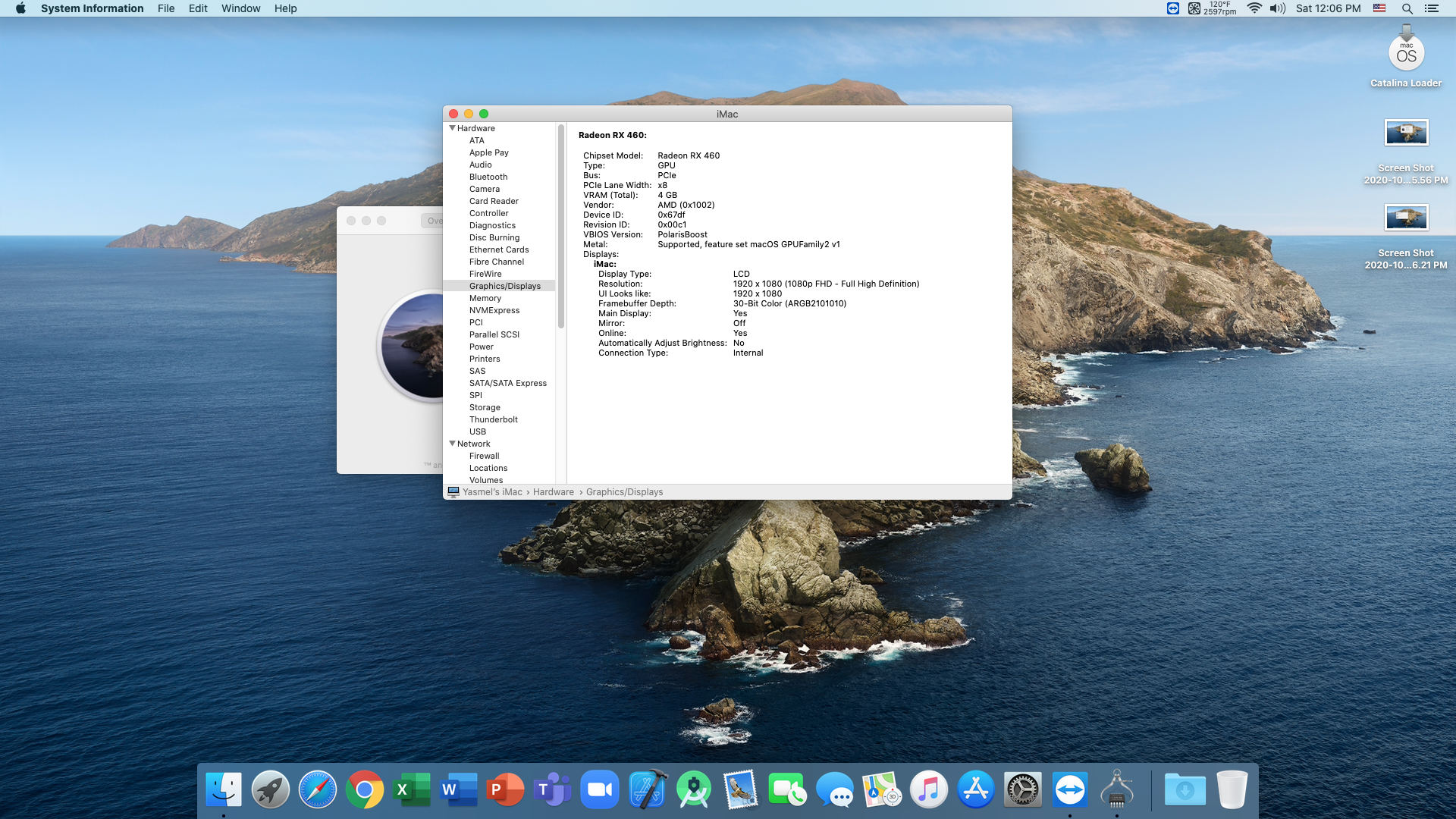This screenshot has width=1456, height=819.
Task: Open Xcode from the dock
Action: point(647,790)
